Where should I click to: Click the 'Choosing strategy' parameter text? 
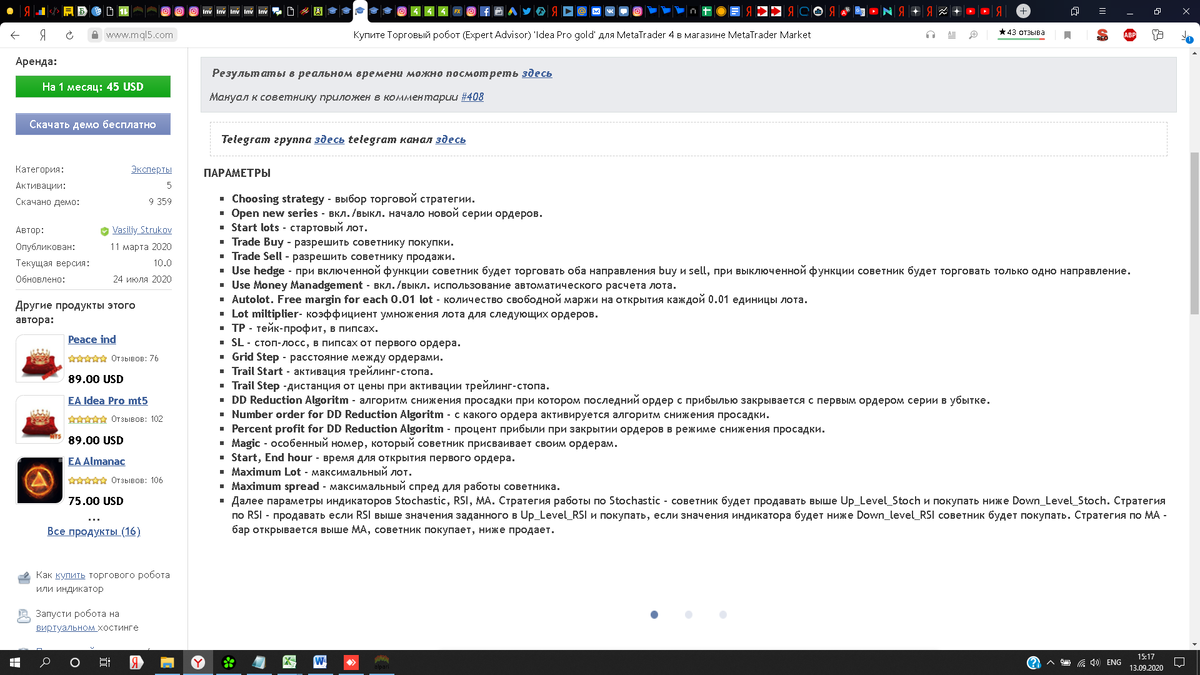click(278, 199)
